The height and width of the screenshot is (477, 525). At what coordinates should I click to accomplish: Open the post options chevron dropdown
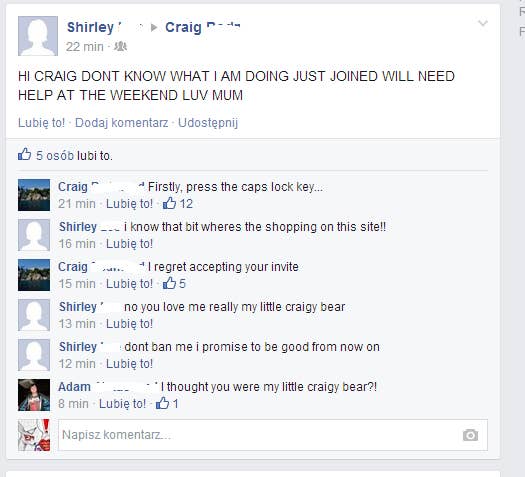pos(482,23)
